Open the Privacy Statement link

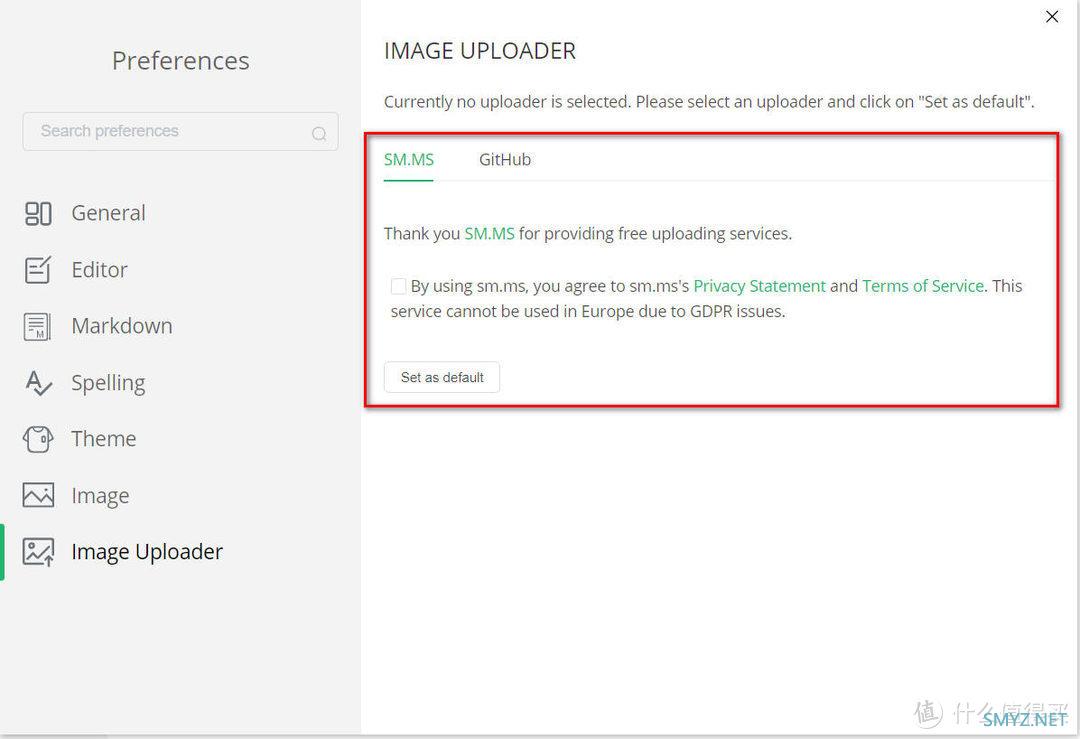tap(759, 286)
